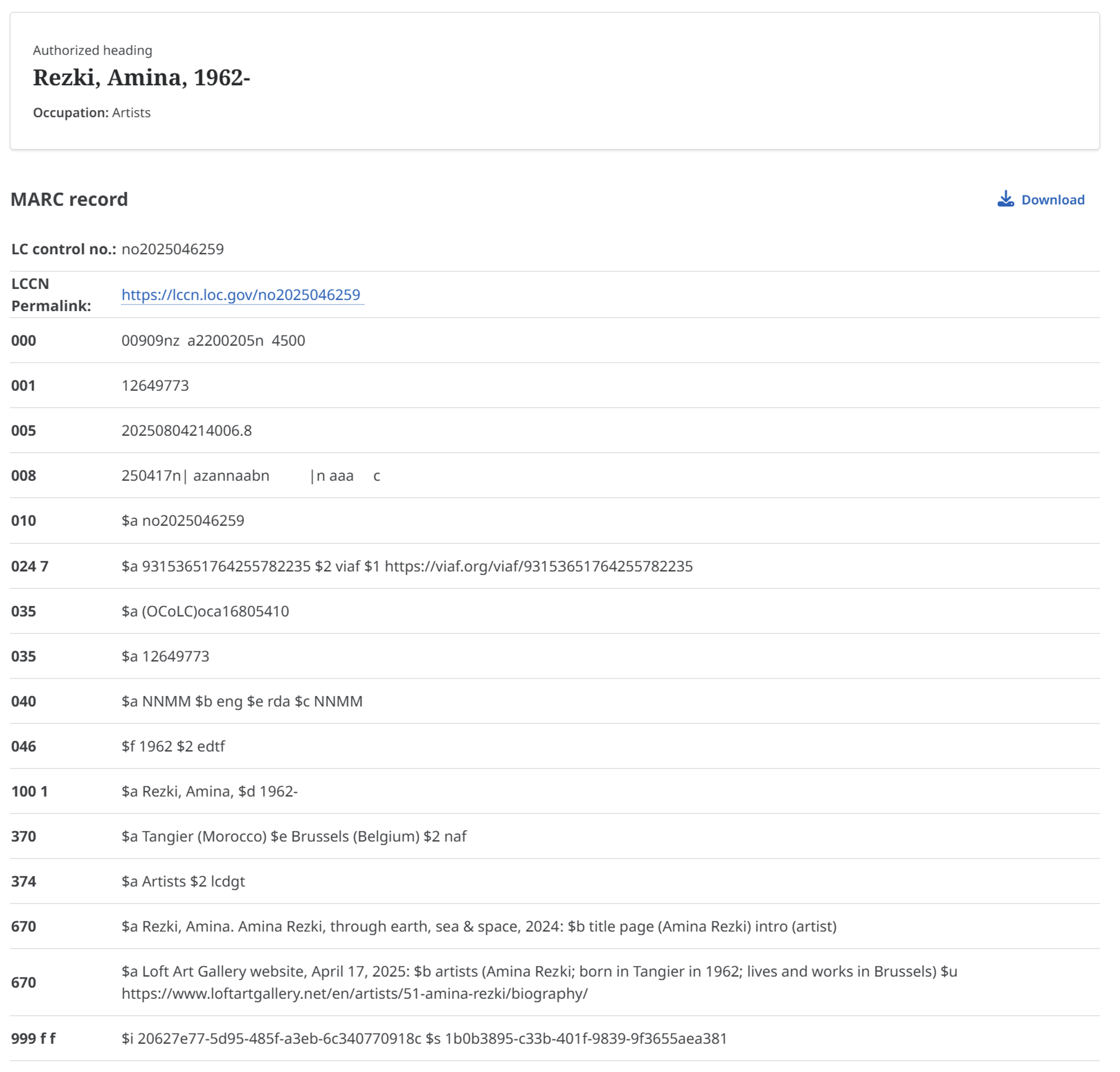Click the 000 leader value 00909nz

coord(213,341)
